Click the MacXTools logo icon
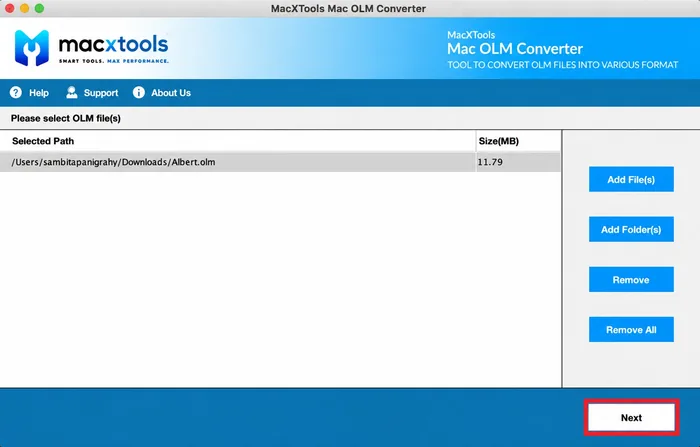 (32, 48)
